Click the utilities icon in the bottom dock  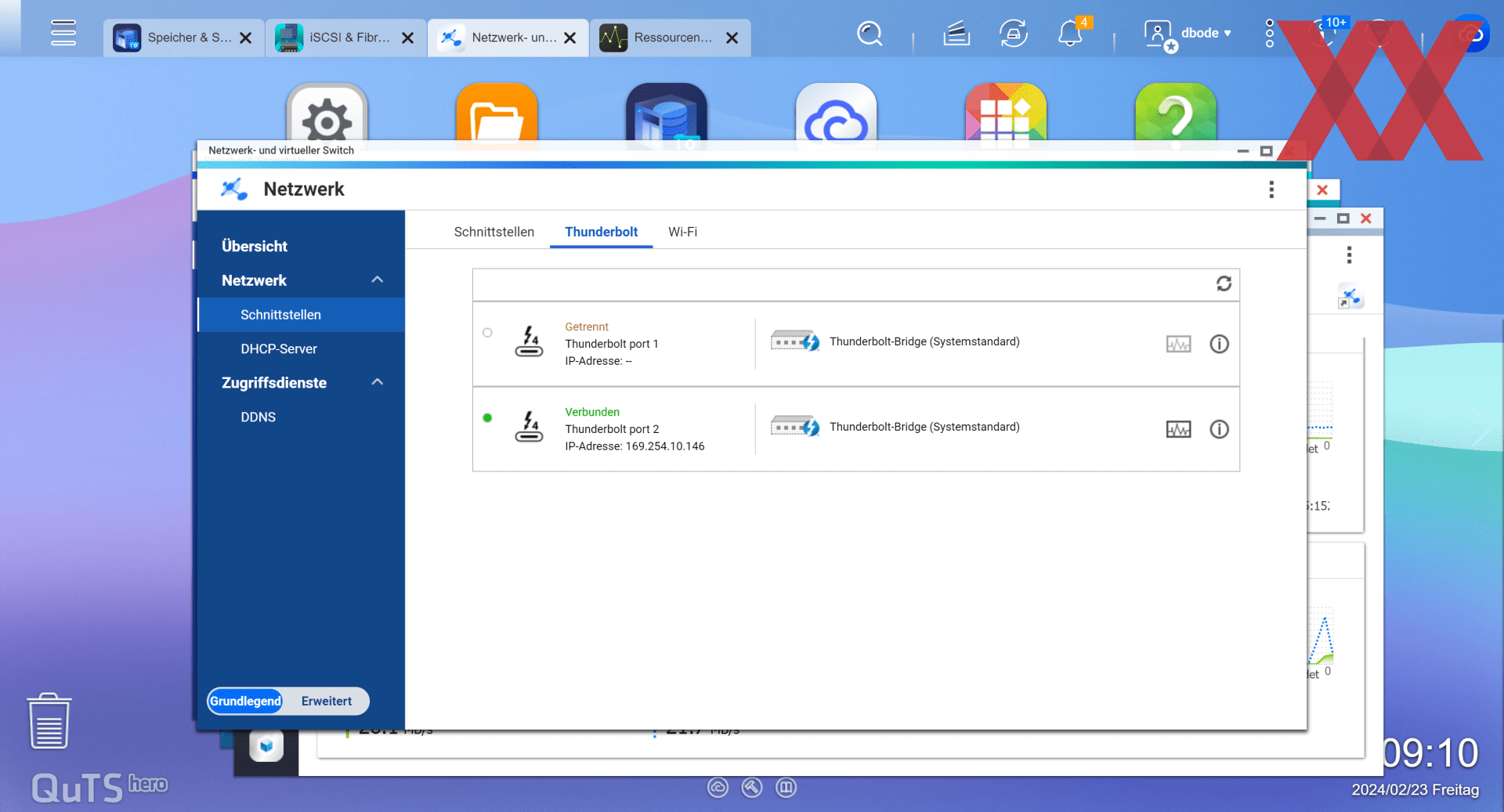tap(752, 787)
